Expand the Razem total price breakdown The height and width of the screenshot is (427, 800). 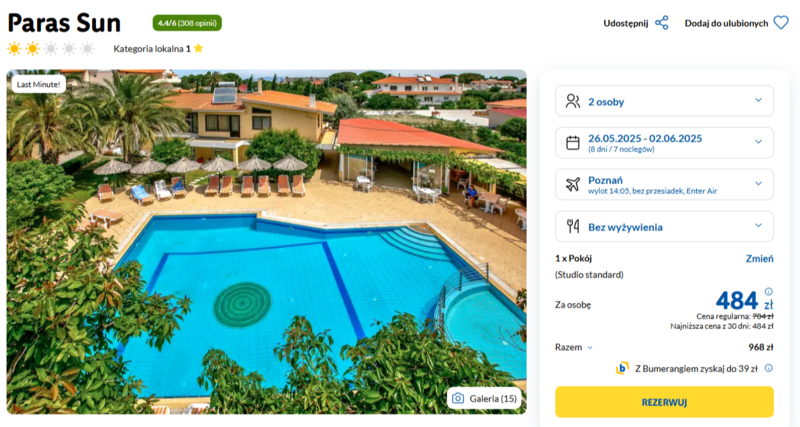point(573,347)
